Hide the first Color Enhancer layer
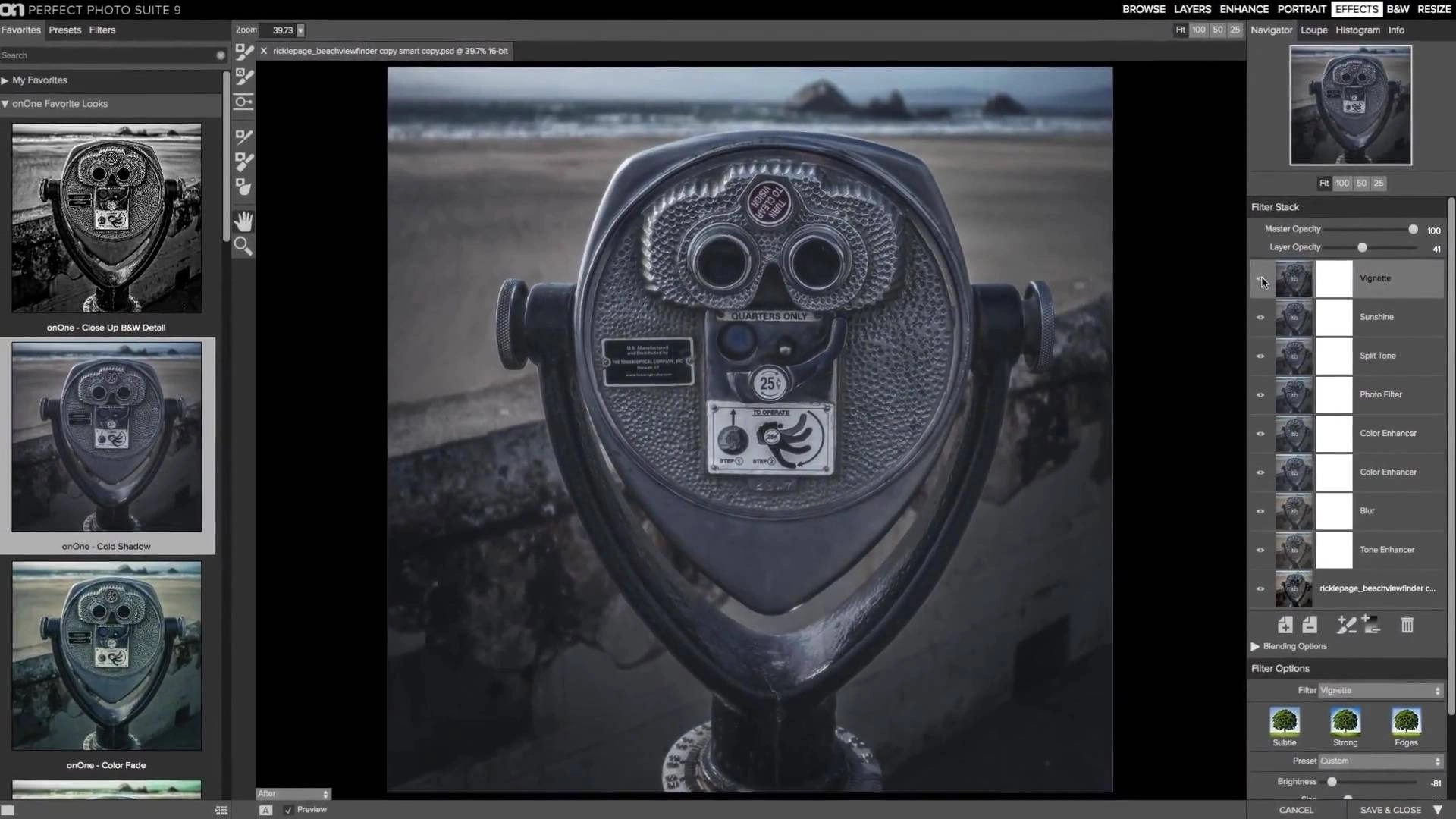 [x=1260, y=434]
